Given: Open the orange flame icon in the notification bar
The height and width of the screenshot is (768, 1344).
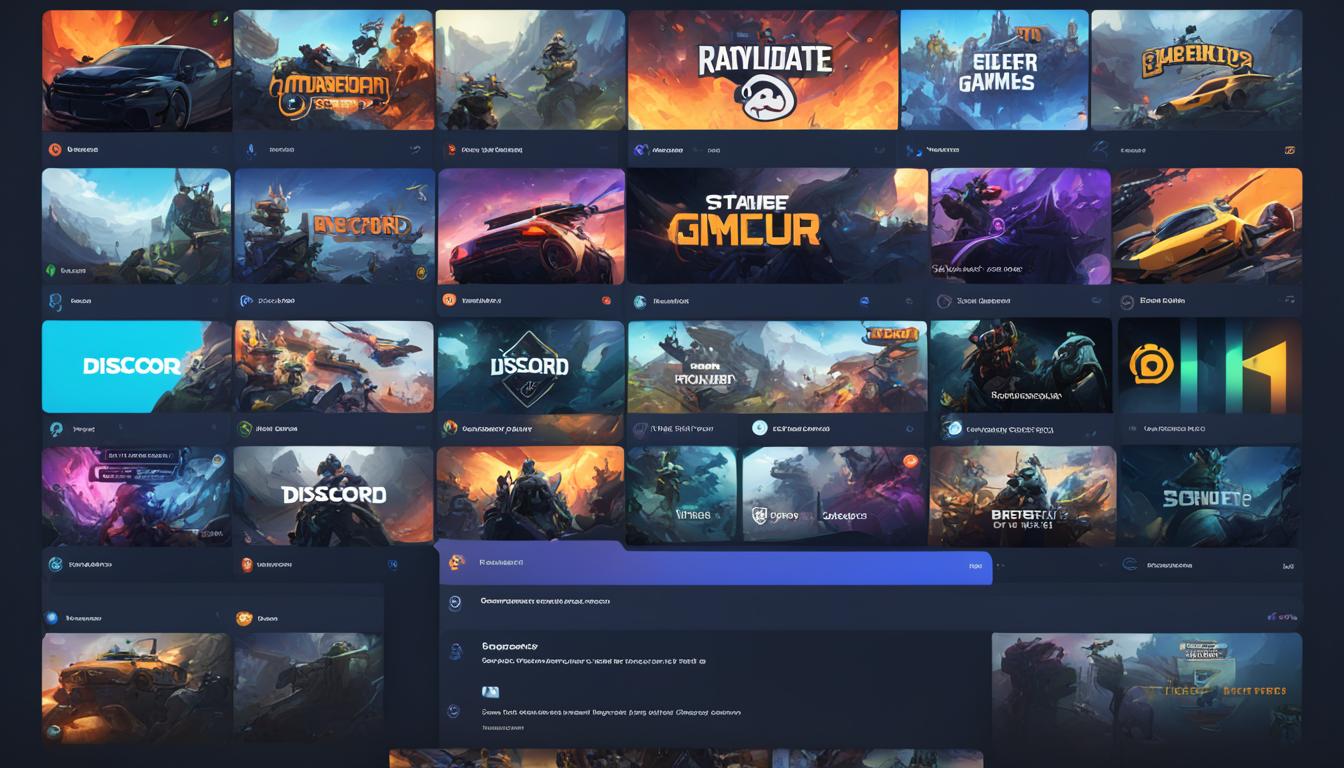Looking at the screenshot, I should [x=455, y=562].
